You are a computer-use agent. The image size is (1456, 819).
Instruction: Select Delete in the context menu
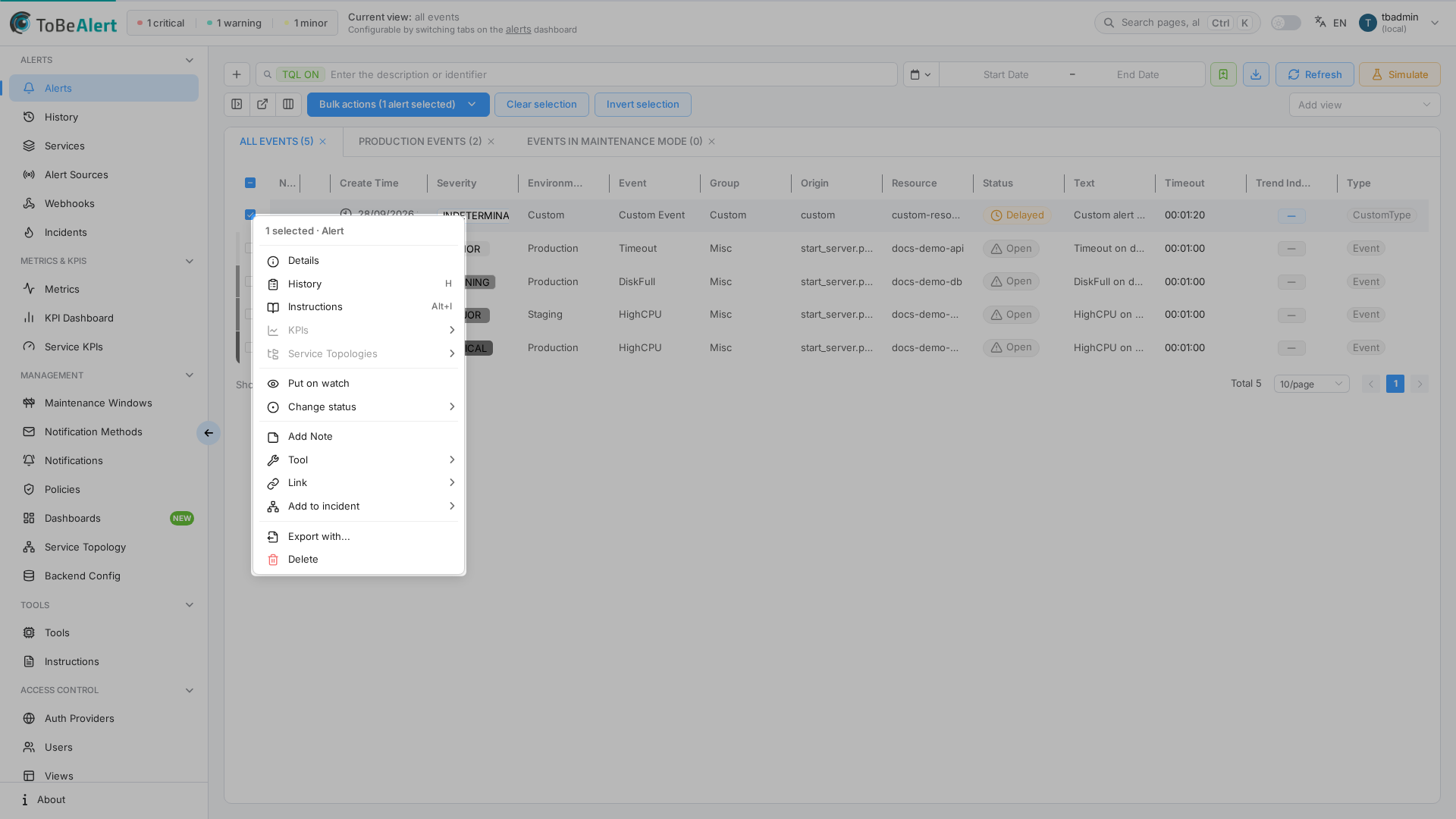359,560
